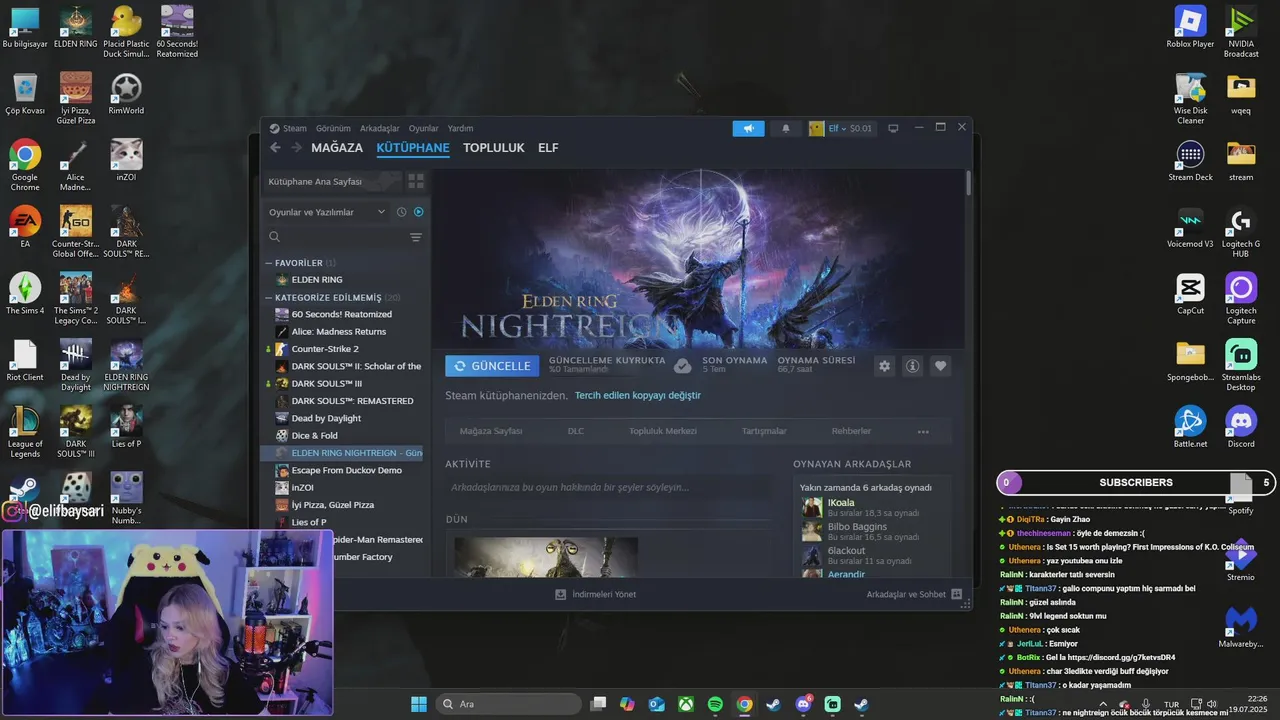Open Nightreign manage settings gear
The height and width of the screenshot is (720, 1280).
(884, 366)
